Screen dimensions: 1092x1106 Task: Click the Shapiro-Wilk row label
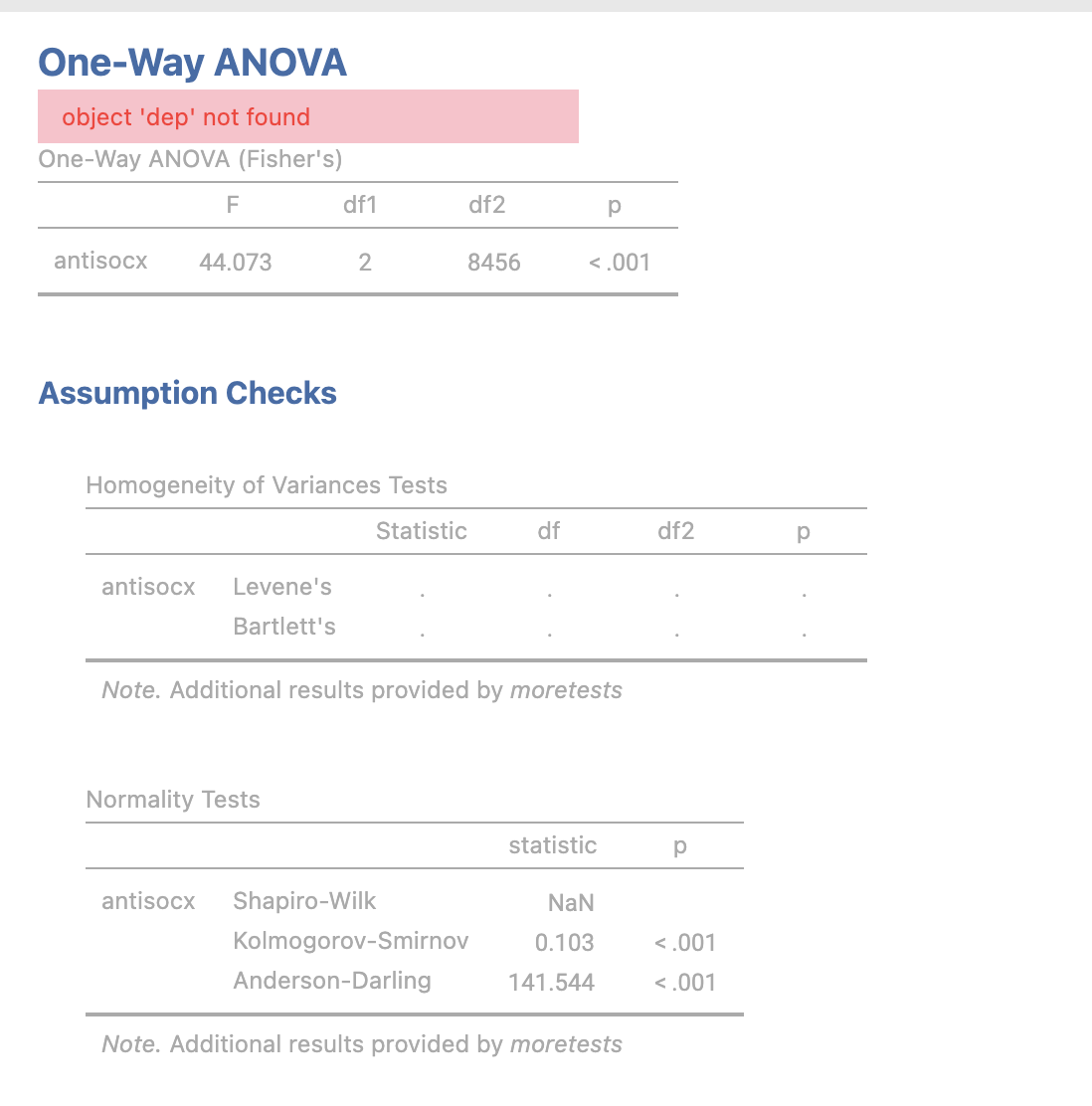tap(304, 901)
